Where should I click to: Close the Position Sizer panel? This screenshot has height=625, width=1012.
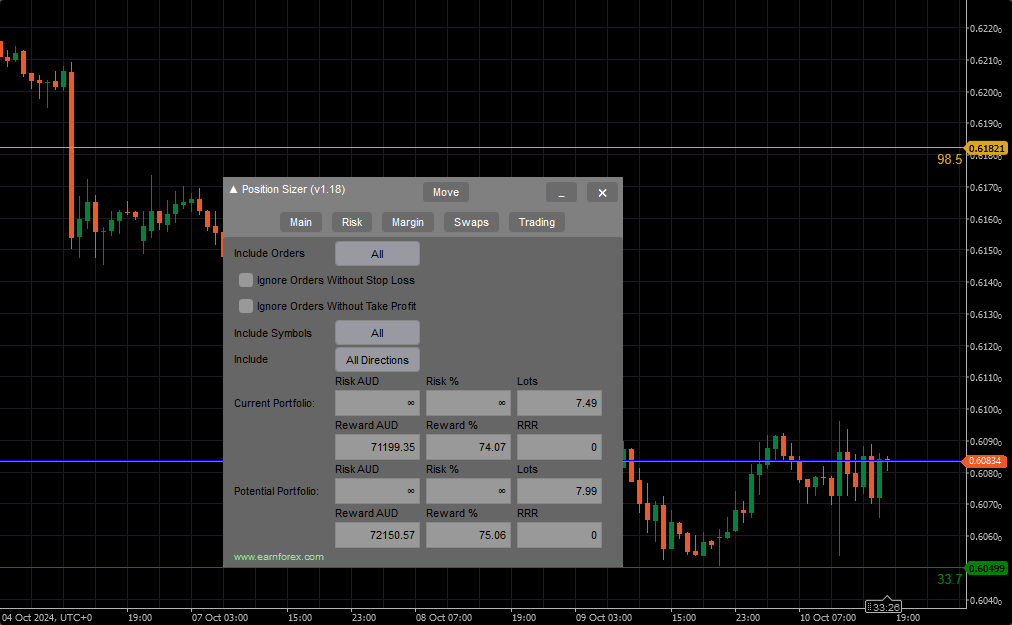point(602,193)
